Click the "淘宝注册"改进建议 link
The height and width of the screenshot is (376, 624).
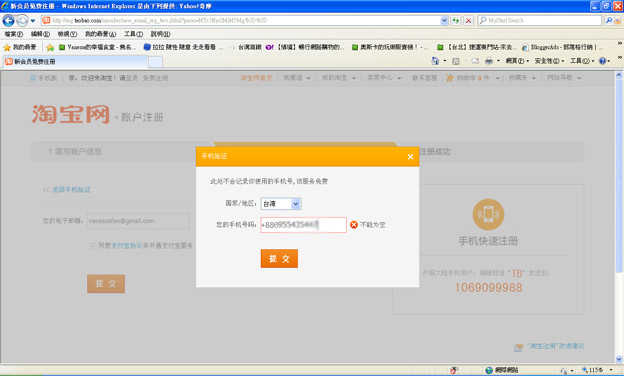pos(556,346)
